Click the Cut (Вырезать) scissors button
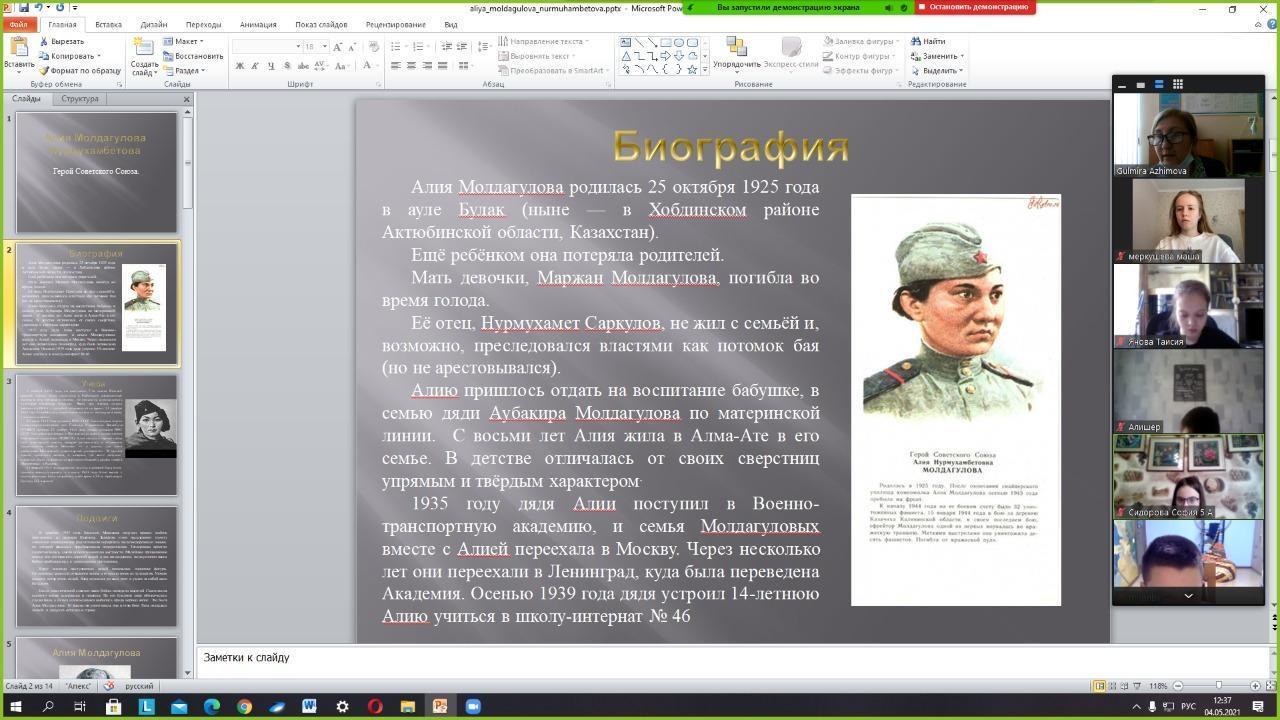1280x720 pixels. 62,41
